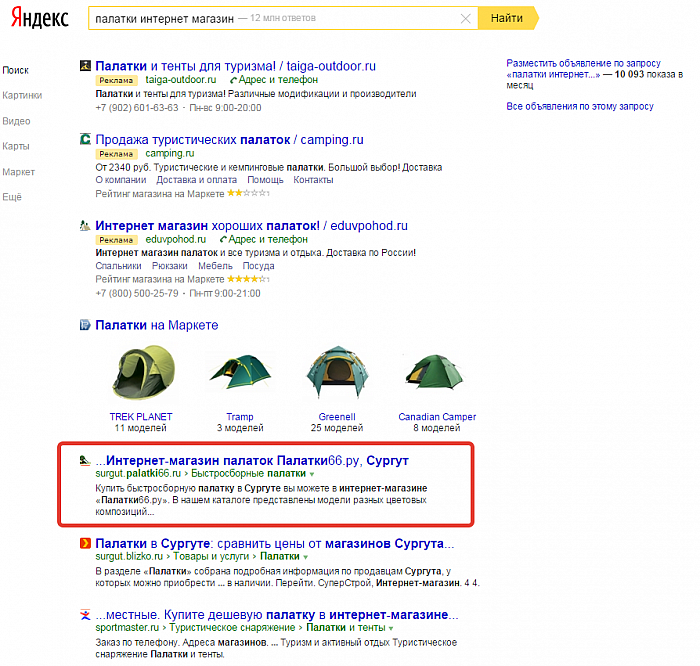
Task: Open sportmaster интернет-магазине result title
Action: point(277,615)
